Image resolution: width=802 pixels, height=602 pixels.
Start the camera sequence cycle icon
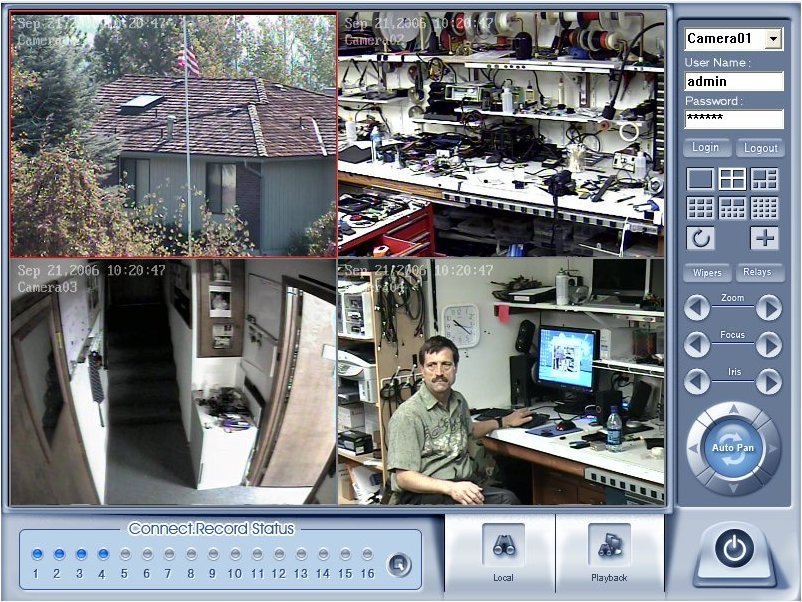pyautogui.click(x=701, y=237)
